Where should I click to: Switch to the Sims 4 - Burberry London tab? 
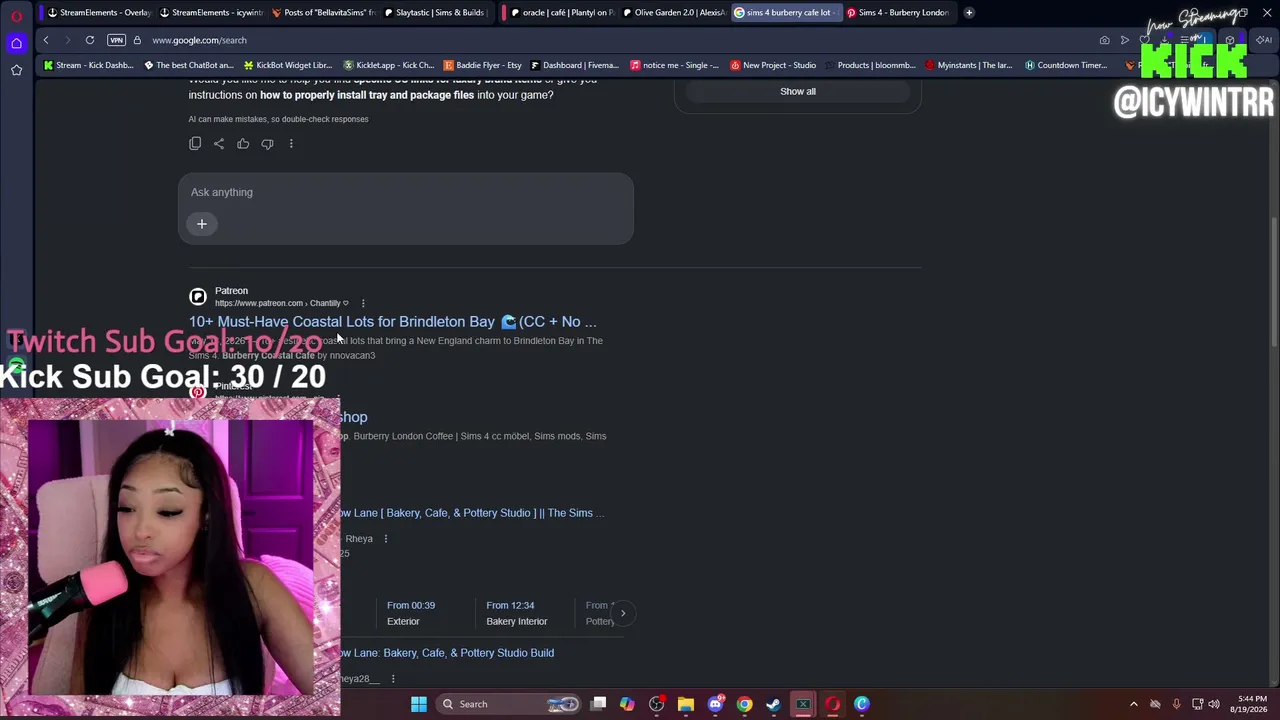click(899, 13)
